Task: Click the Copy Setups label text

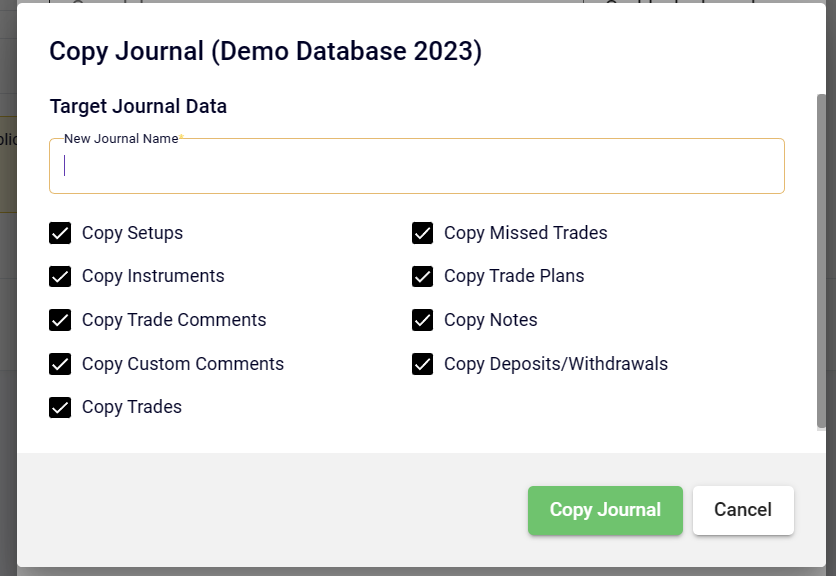Action: coord(132,233)
